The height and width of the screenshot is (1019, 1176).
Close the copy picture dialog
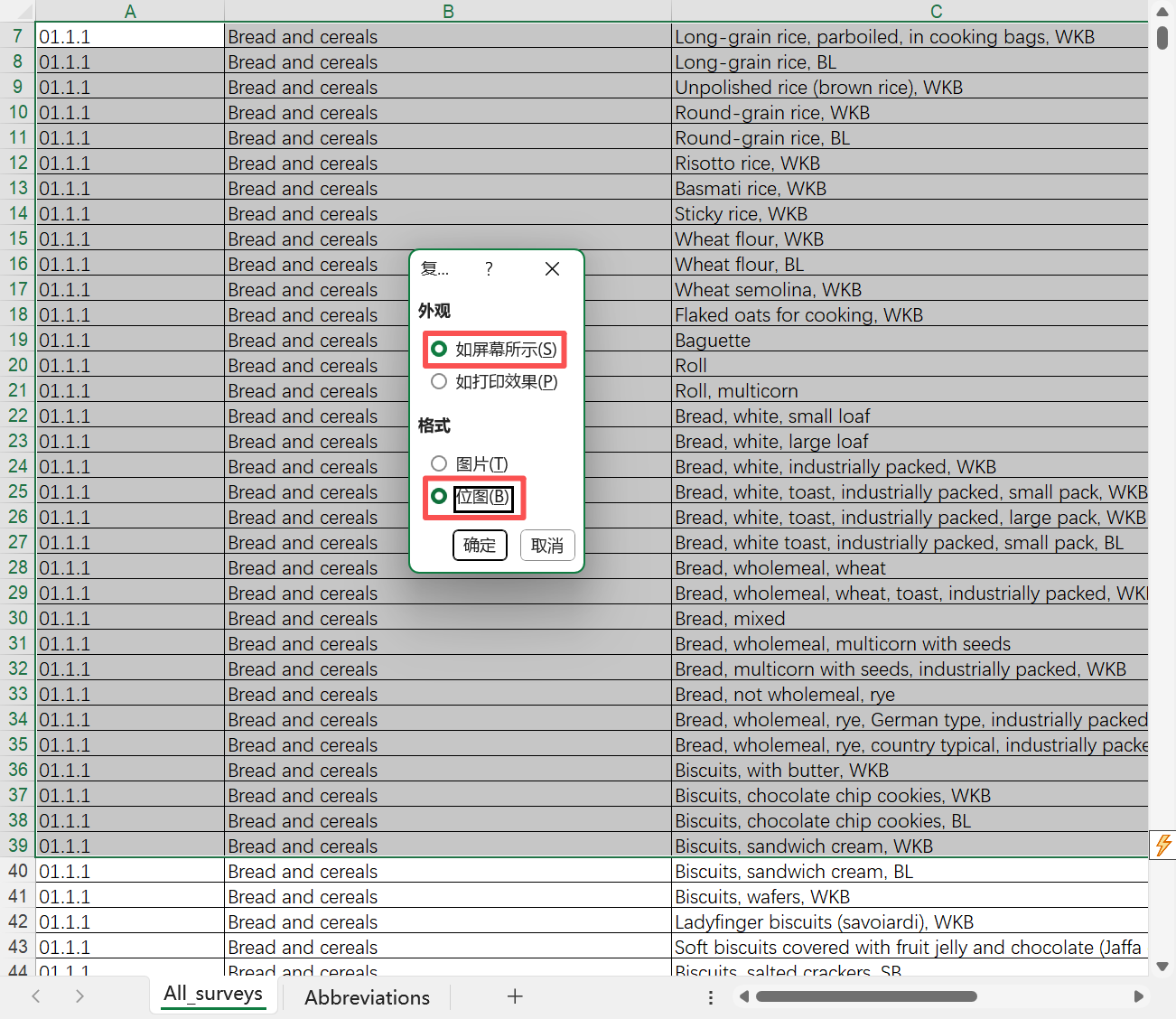tap(553, 268)
